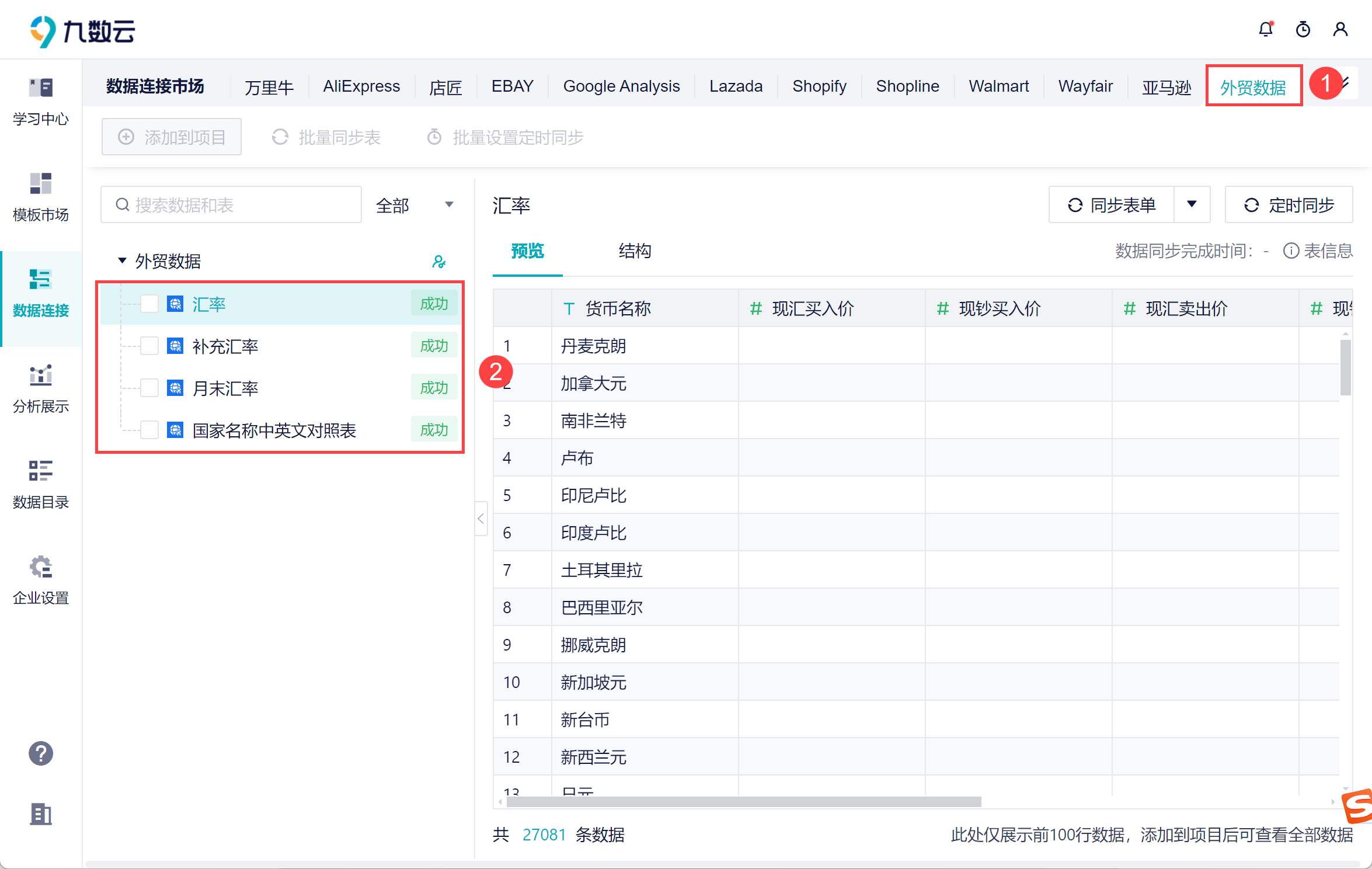Go to 模板市场 in the sidebar
This screenshot has width=1372, height=869.
(x=41, y=197)
